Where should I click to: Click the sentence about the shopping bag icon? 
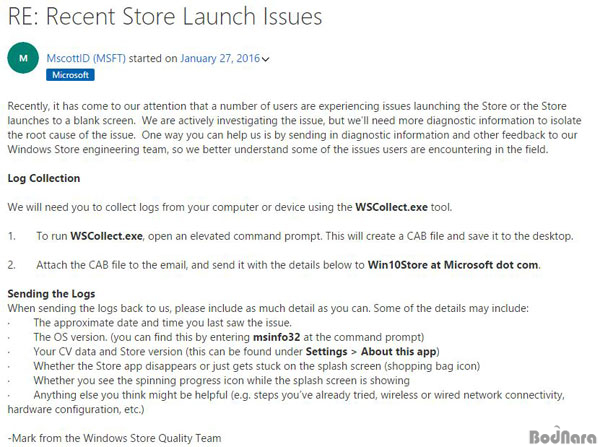click(256, 366)
